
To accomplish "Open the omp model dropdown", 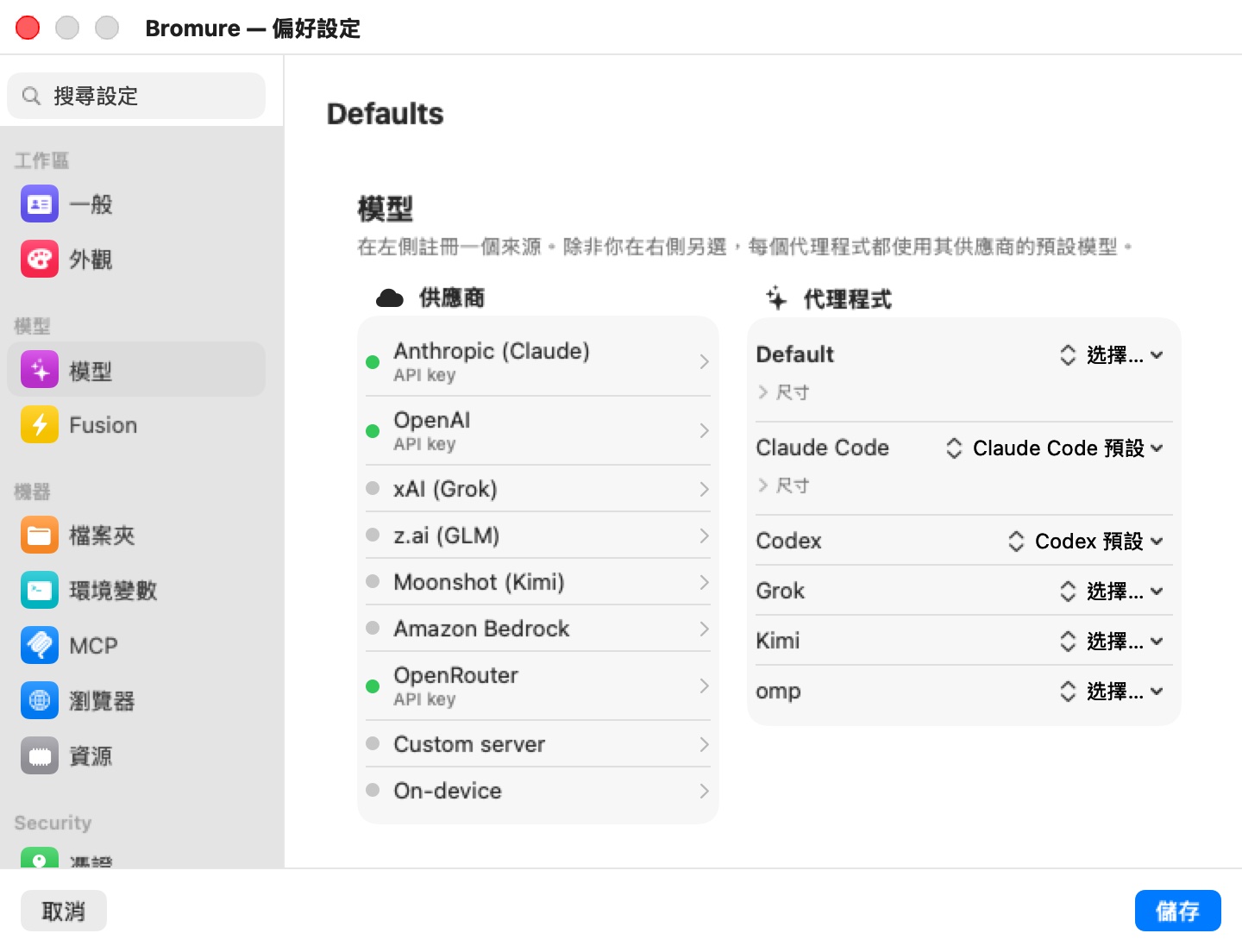I will tap(1111, 691).
